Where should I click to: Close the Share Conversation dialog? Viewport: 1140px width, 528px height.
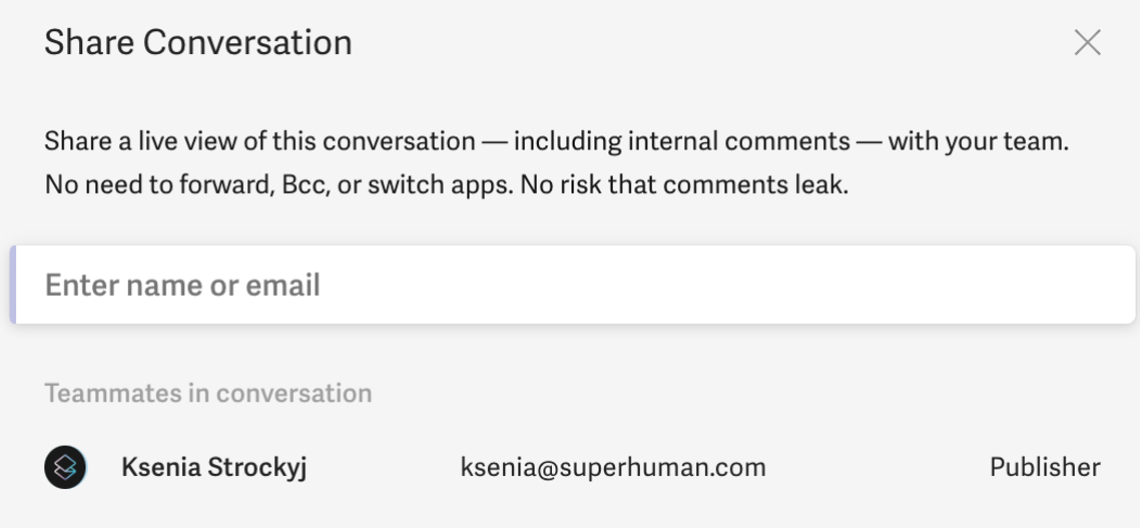tap(1087, 43)
